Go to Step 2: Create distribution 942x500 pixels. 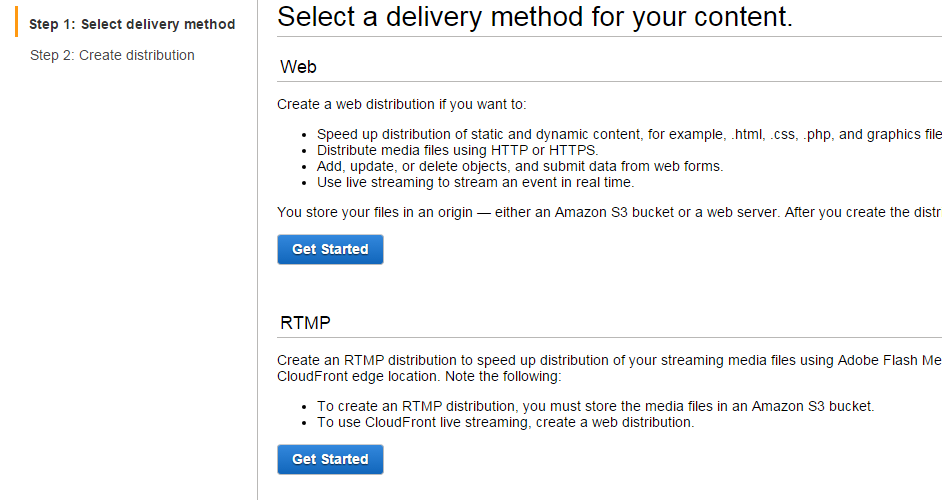(112, 55)
